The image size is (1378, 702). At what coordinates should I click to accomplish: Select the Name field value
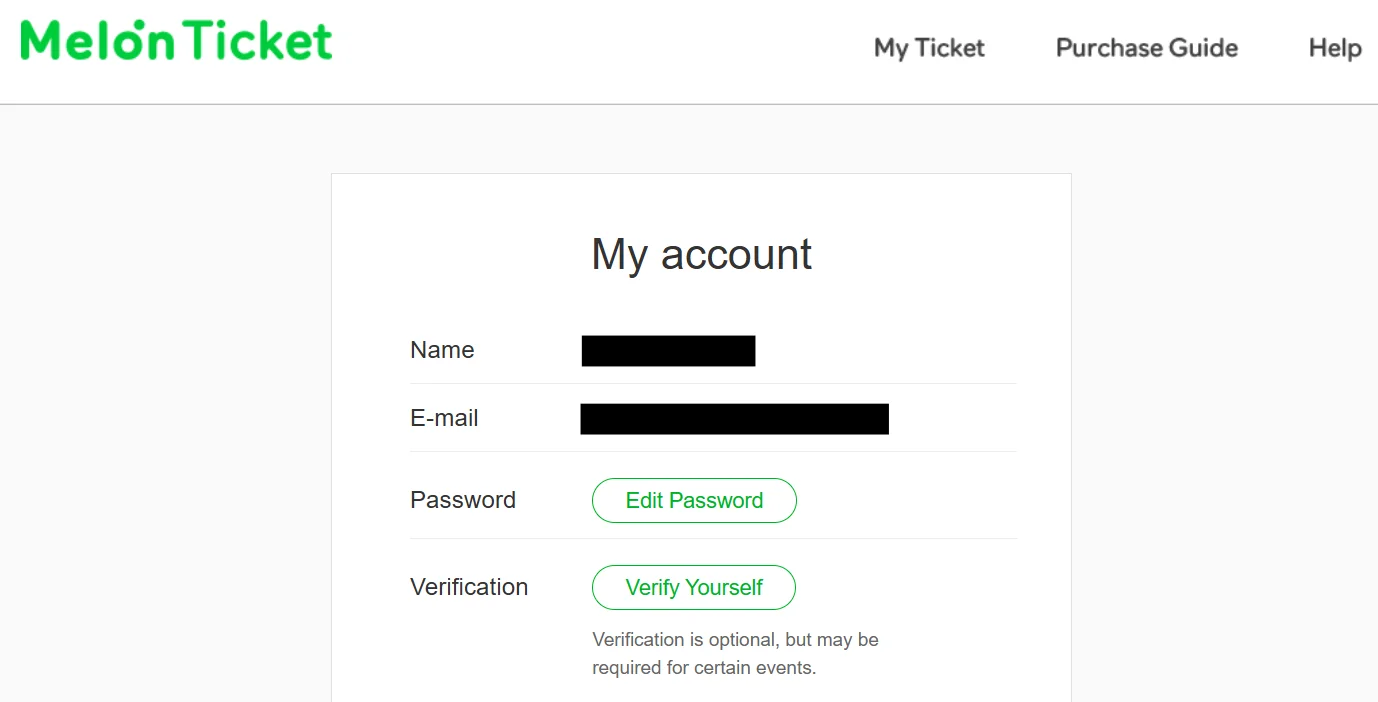tap(667, 350)
